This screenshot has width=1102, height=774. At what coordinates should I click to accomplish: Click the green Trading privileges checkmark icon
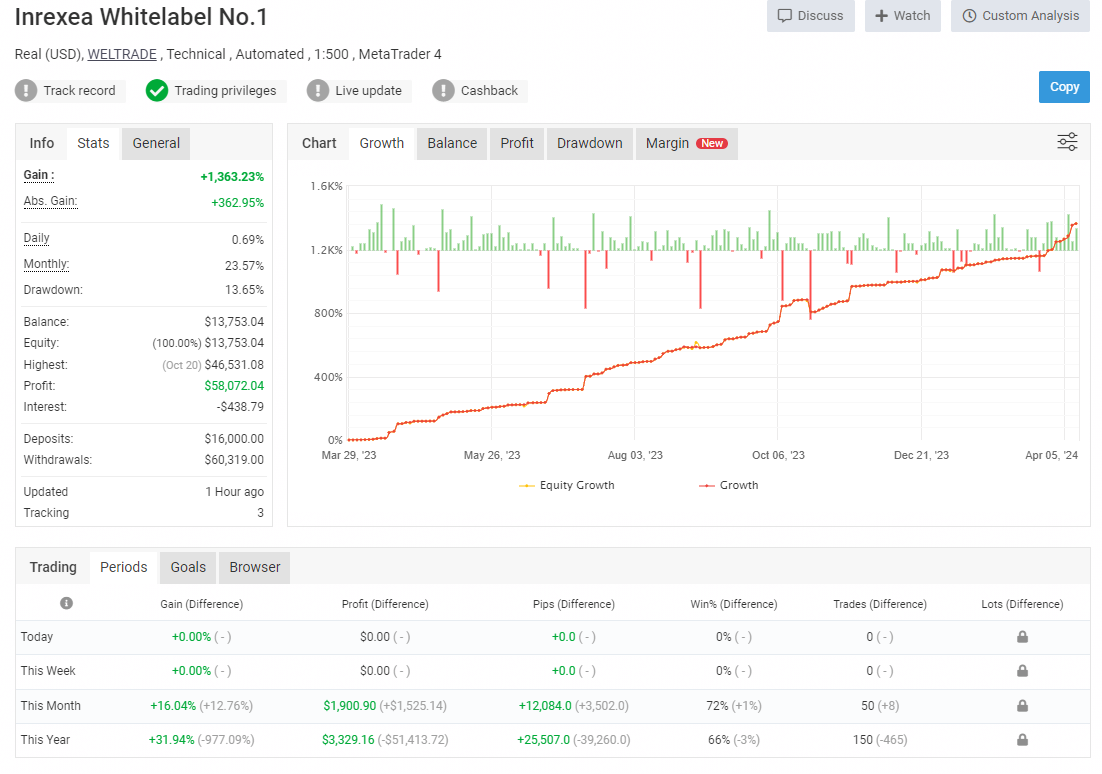point(157,91)
